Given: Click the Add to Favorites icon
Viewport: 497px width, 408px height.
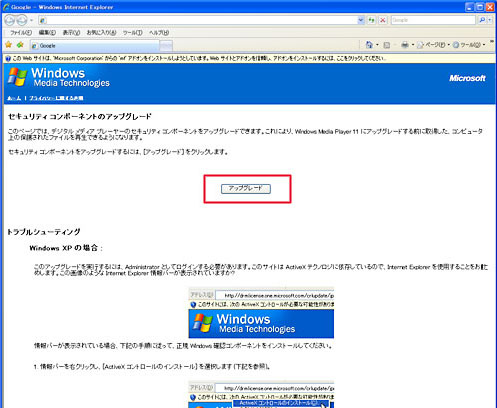Looking at the screenshot, I should coord(20,45).
